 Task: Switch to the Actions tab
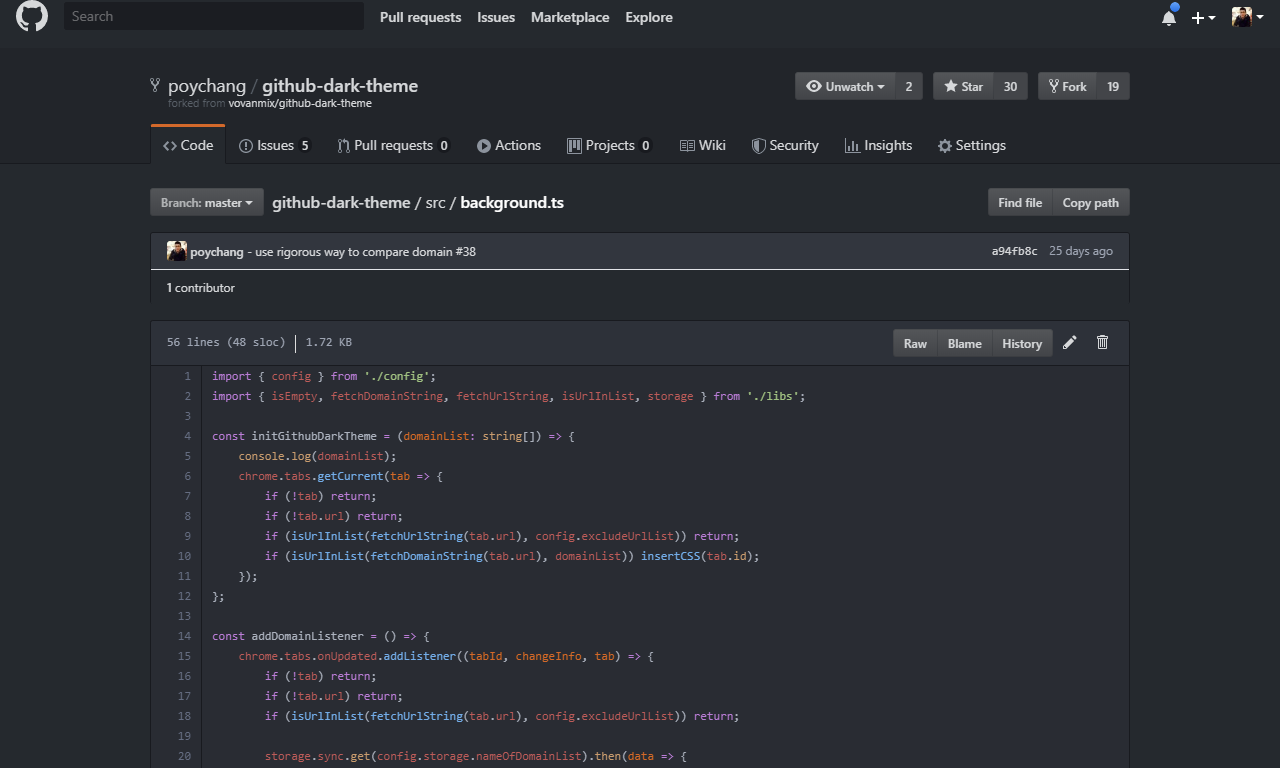(509, 145)
